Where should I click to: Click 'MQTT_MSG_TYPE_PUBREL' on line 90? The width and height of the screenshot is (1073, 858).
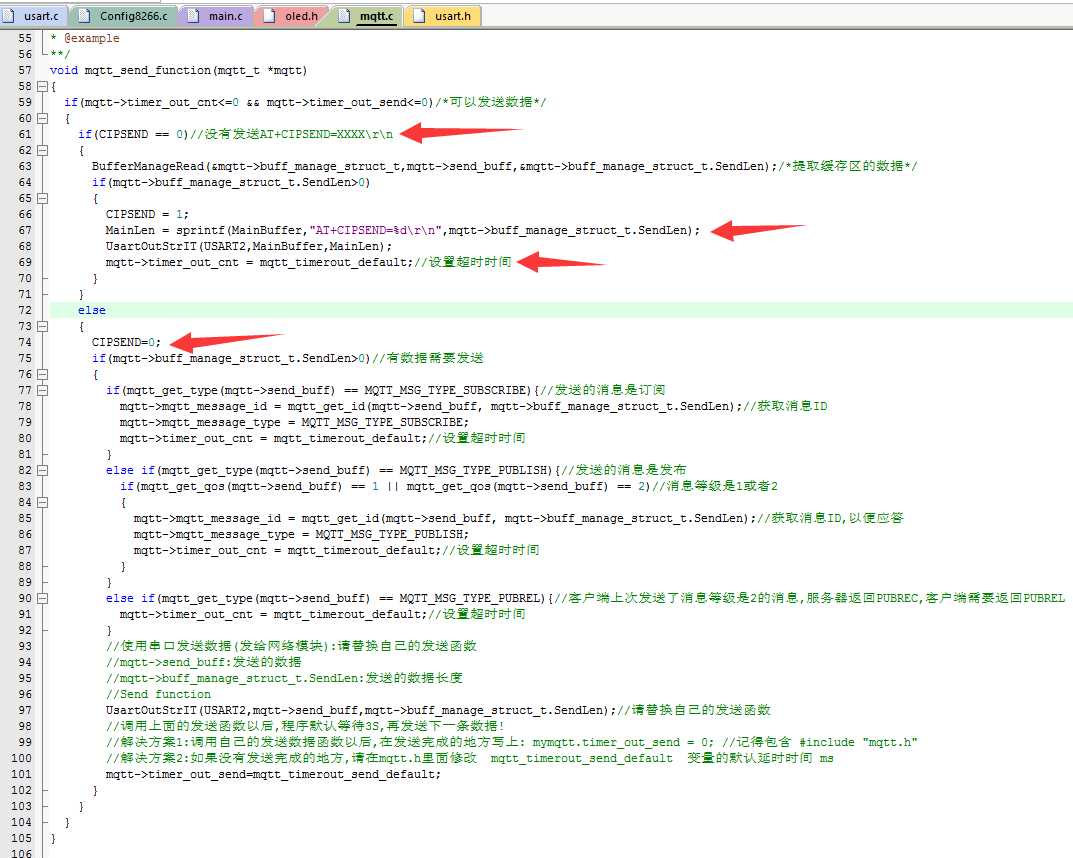(x=472, y=598)
